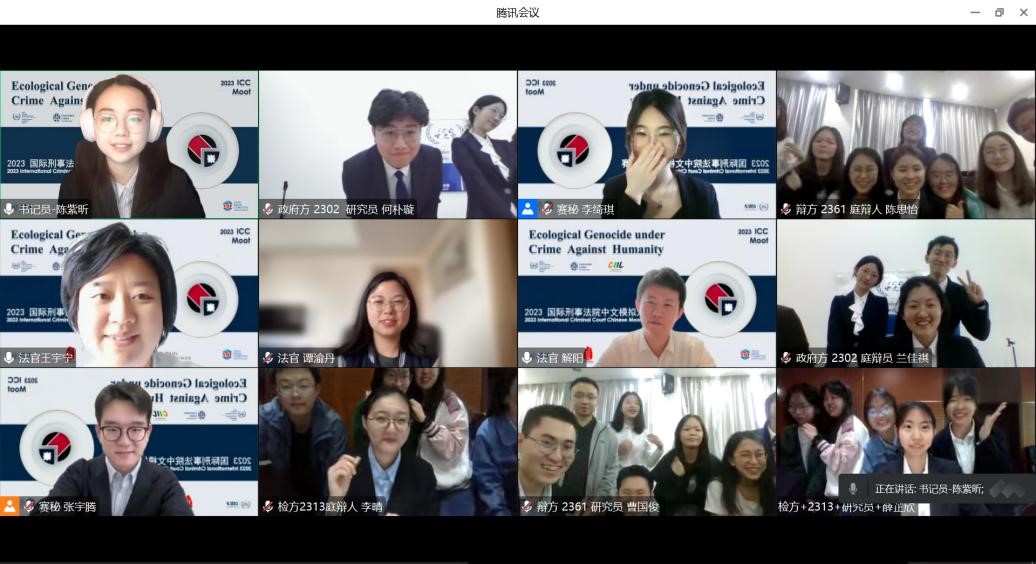Click orange co-host badge on 赛秘 张宇腾 tile
The height and width of the screenshot is (564, 1036).
pyautogui.click(x=9, y=506)
